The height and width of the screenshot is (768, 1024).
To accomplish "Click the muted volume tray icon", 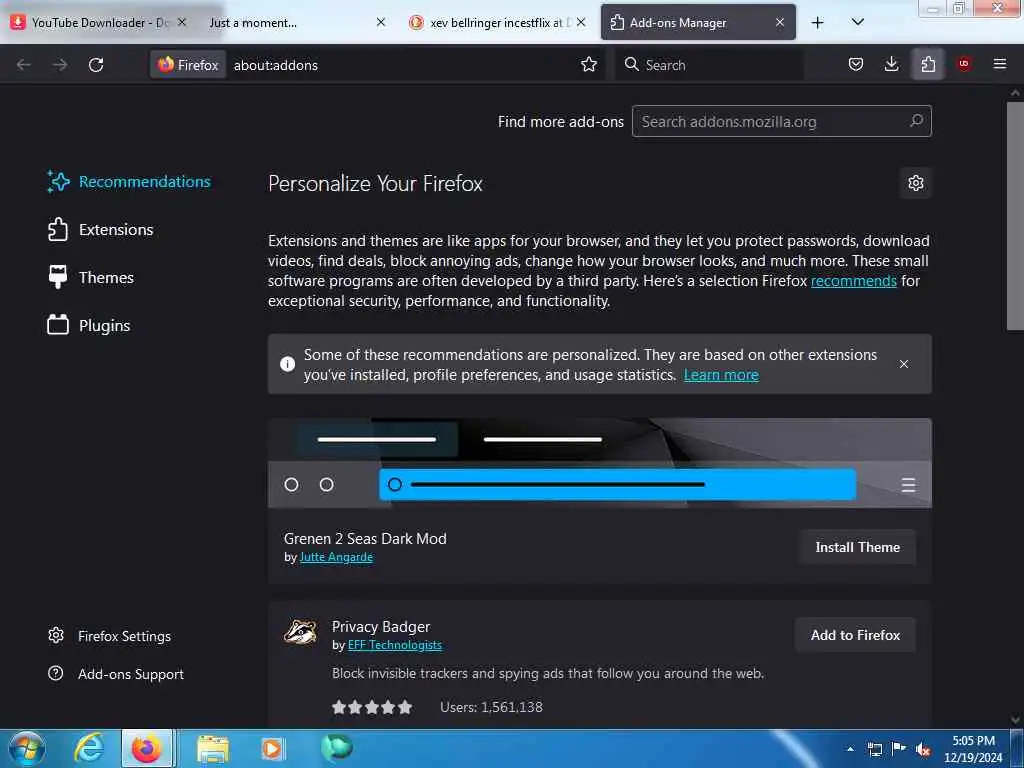I will coord(923,749).
